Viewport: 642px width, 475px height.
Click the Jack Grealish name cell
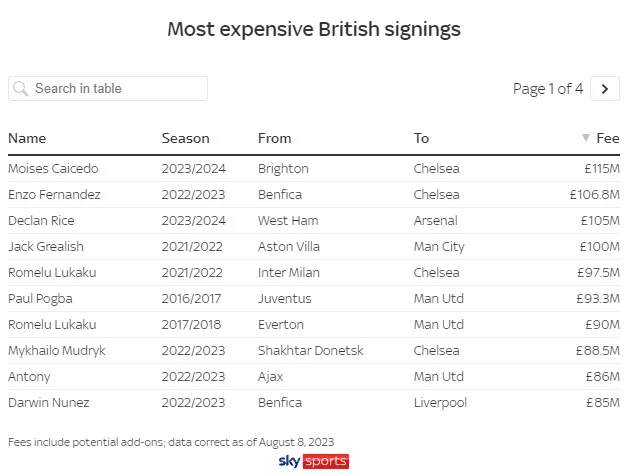point(46,247)
